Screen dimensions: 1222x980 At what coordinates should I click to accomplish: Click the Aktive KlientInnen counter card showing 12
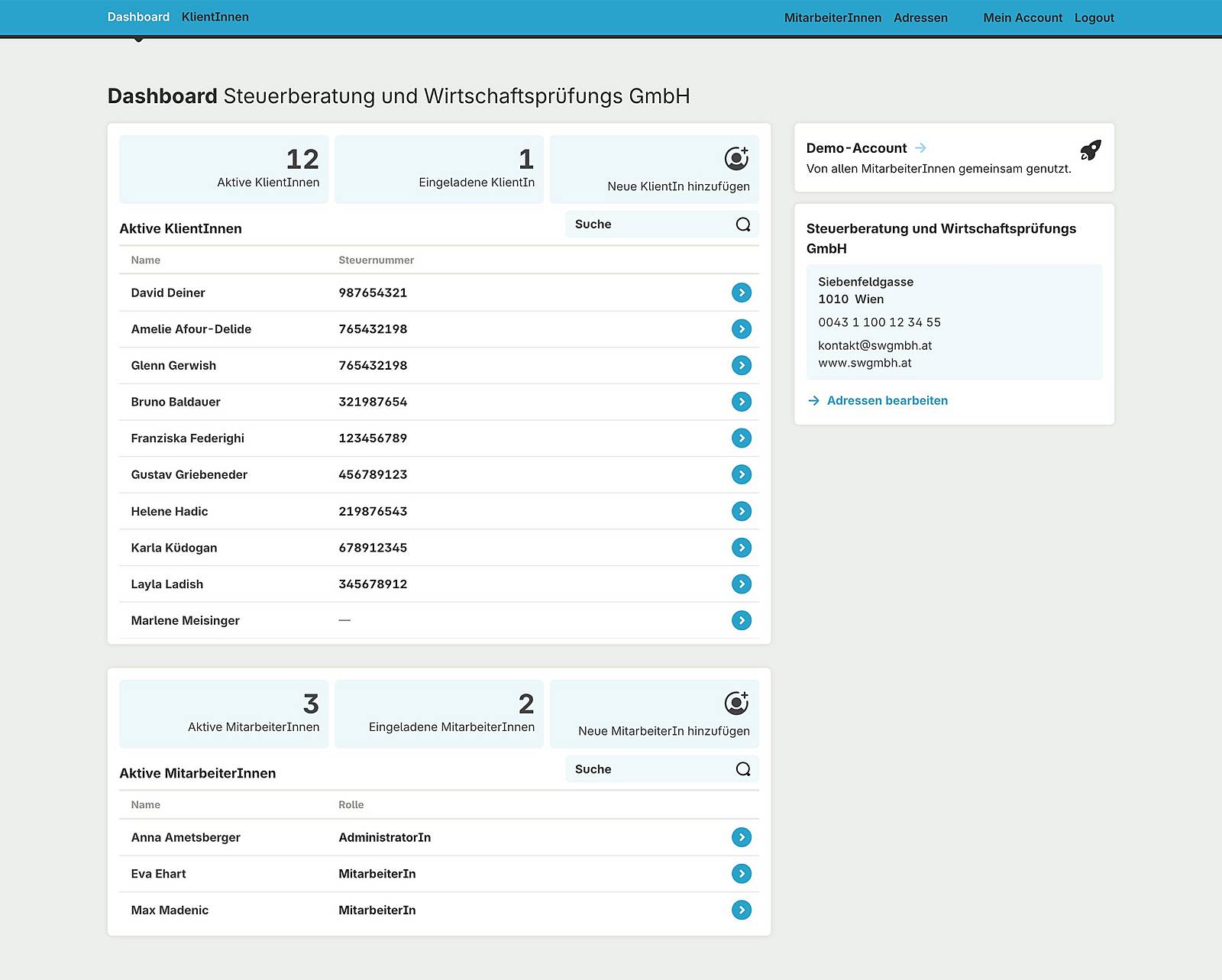[223, 169]
